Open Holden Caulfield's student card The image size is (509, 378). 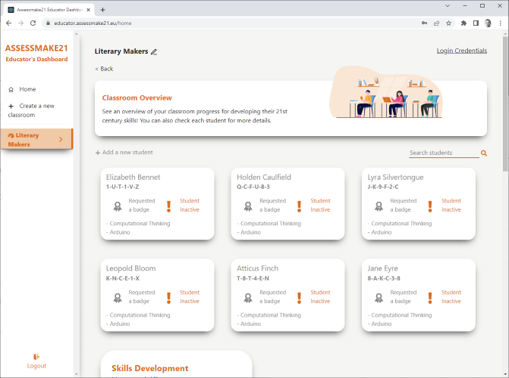[288, 204]
